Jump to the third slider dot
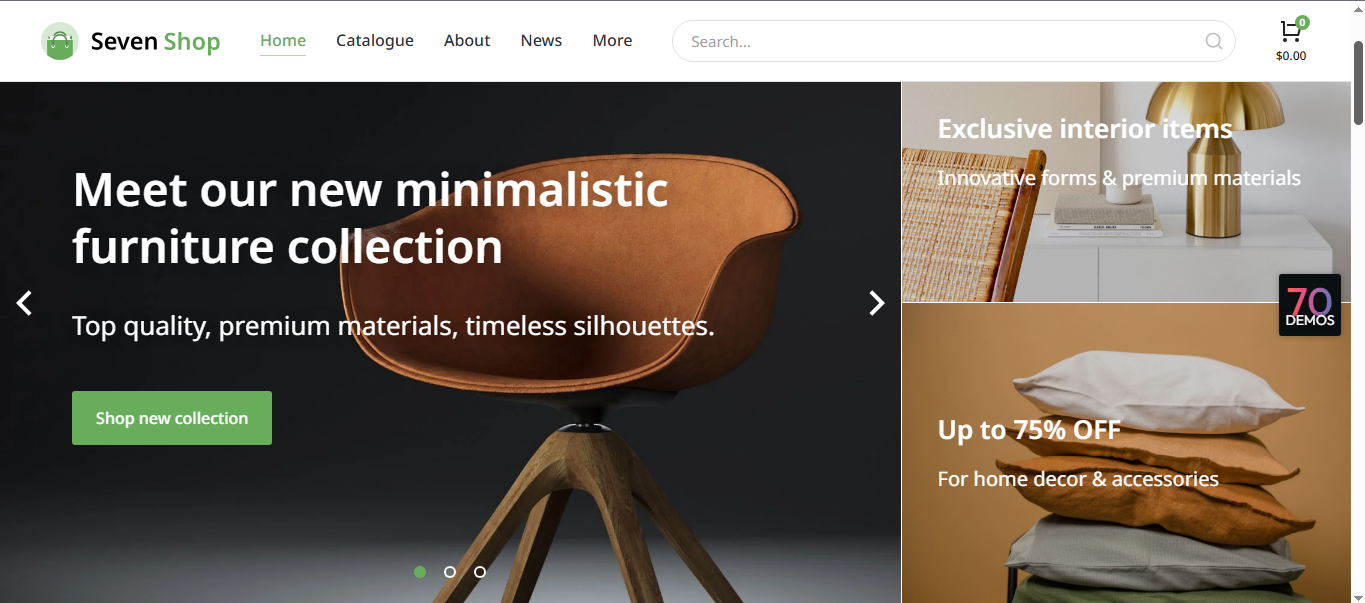The width and height of the screenshot is (1365, 603). [480, 572]
